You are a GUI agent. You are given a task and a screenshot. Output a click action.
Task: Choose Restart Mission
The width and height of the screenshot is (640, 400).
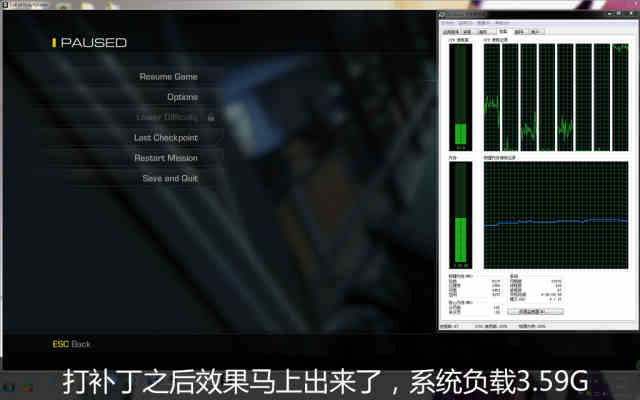pos(166,158)
